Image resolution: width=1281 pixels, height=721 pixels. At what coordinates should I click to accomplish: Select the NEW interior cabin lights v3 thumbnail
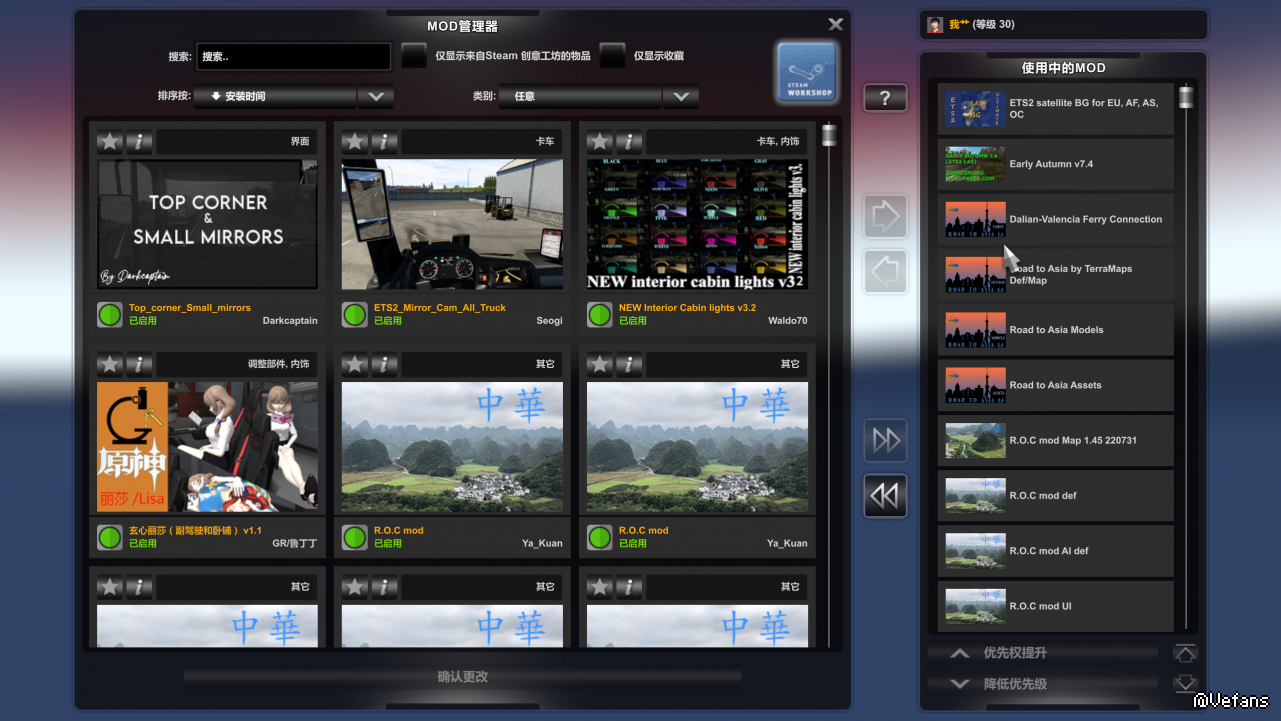(x=697, y=225)
